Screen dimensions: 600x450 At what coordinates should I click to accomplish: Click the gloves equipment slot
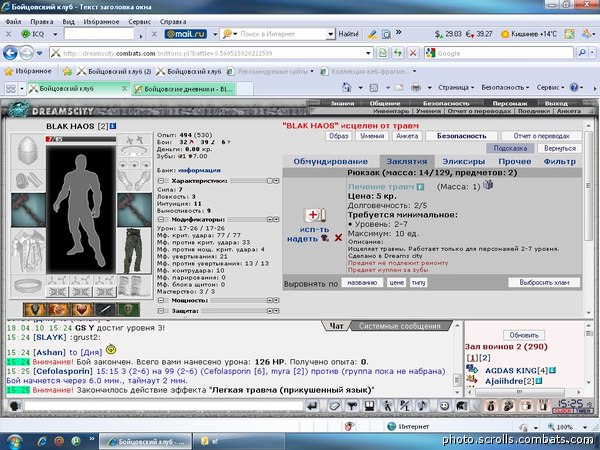(x=134, y=180)
